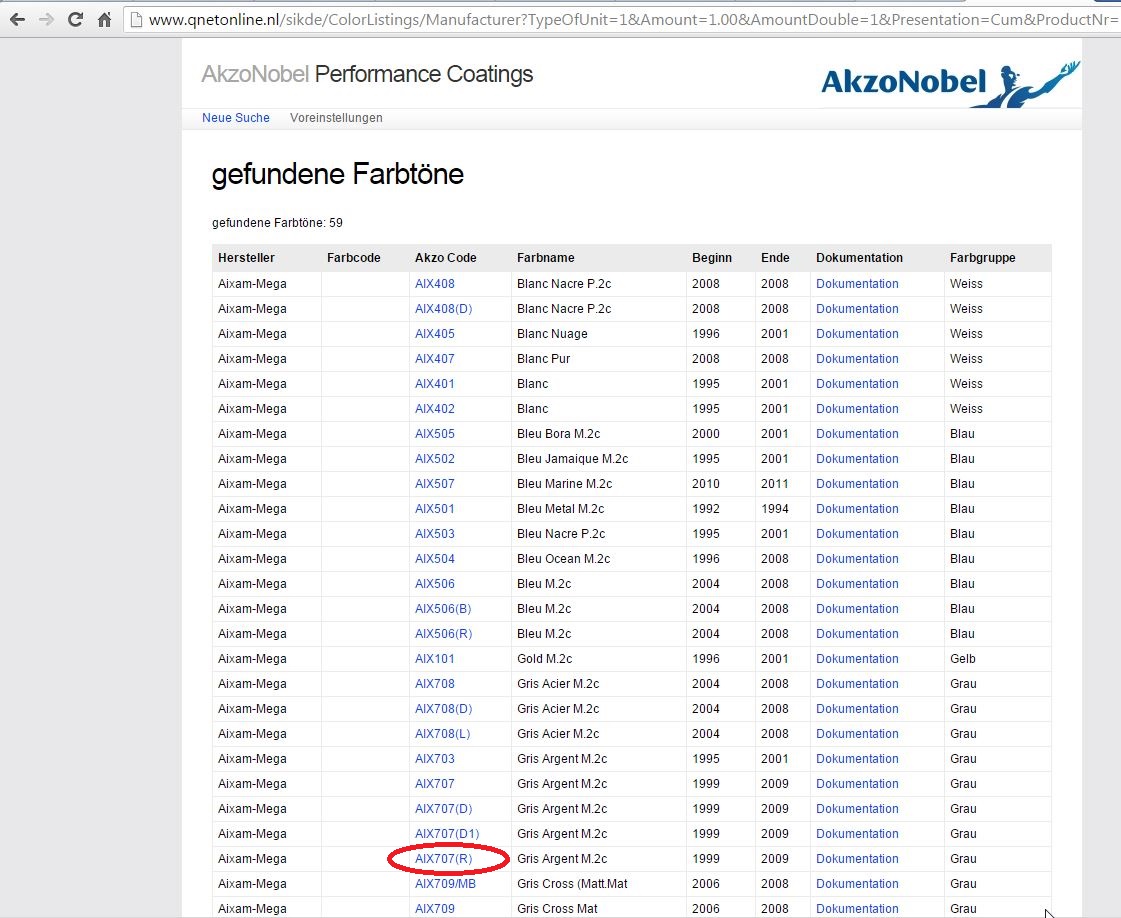Image resolution: width=1121 pixels, height=918 pixels.
Task: Open AIX703 Gris Argent code
Action: point(435,759)
